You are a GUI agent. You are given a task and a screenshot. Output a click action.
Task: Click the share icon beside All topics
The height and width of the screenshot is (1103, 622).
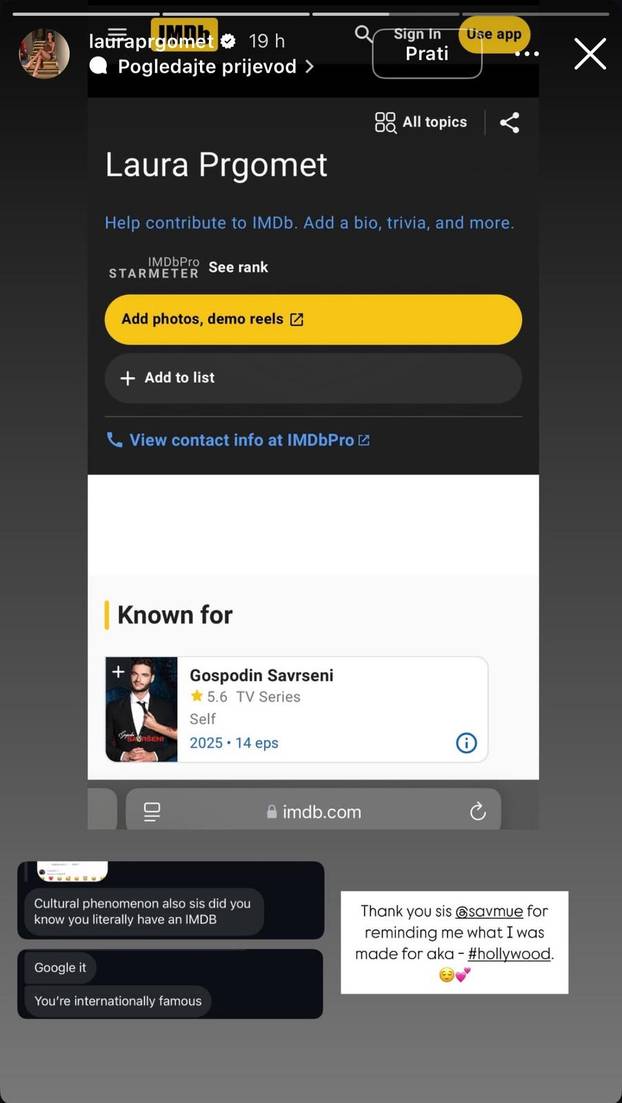(x=509, y=122)
